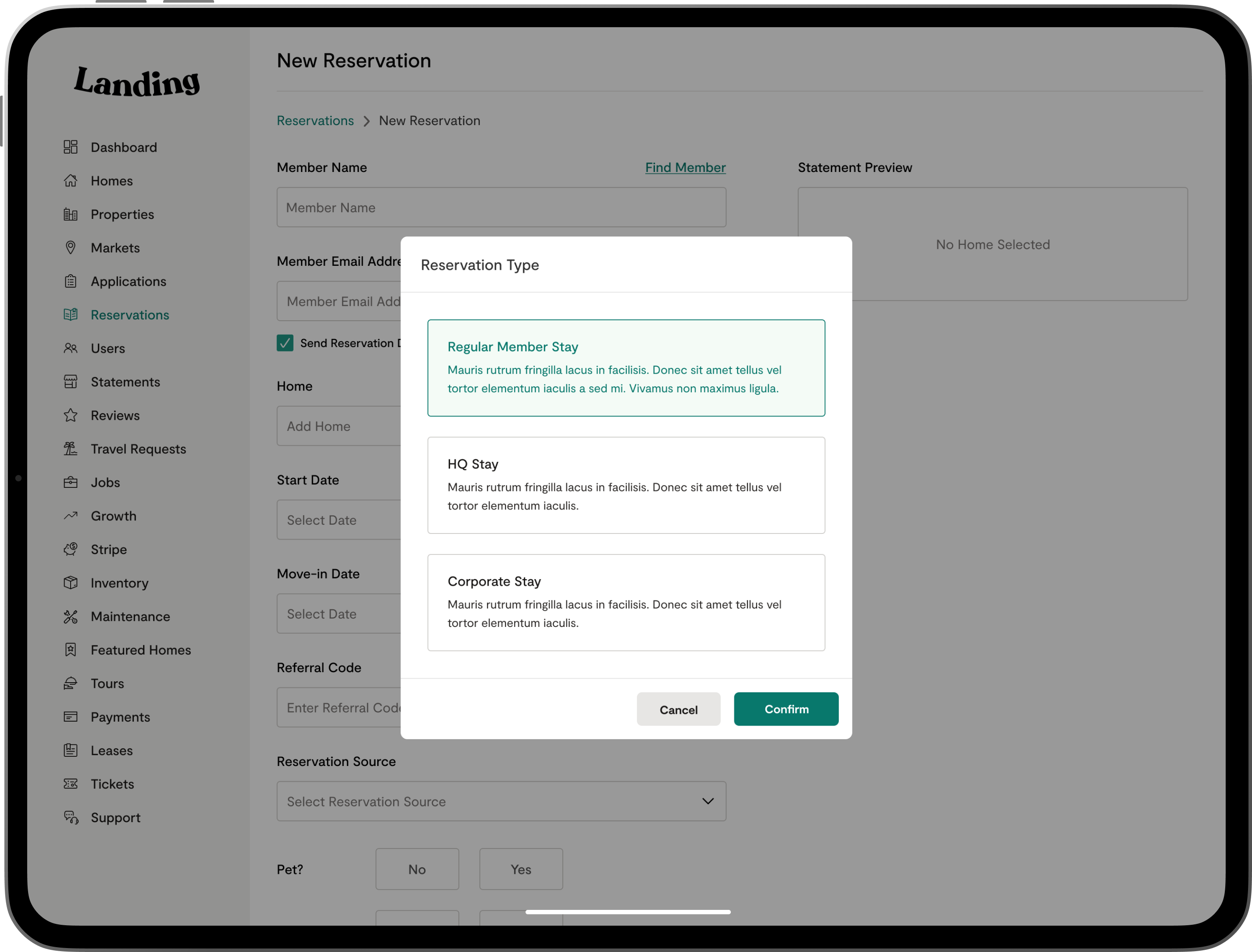Screen dimensions: 1252x952
Task: Click the Stripe piggy bank icon
Action: click(70, 549)
